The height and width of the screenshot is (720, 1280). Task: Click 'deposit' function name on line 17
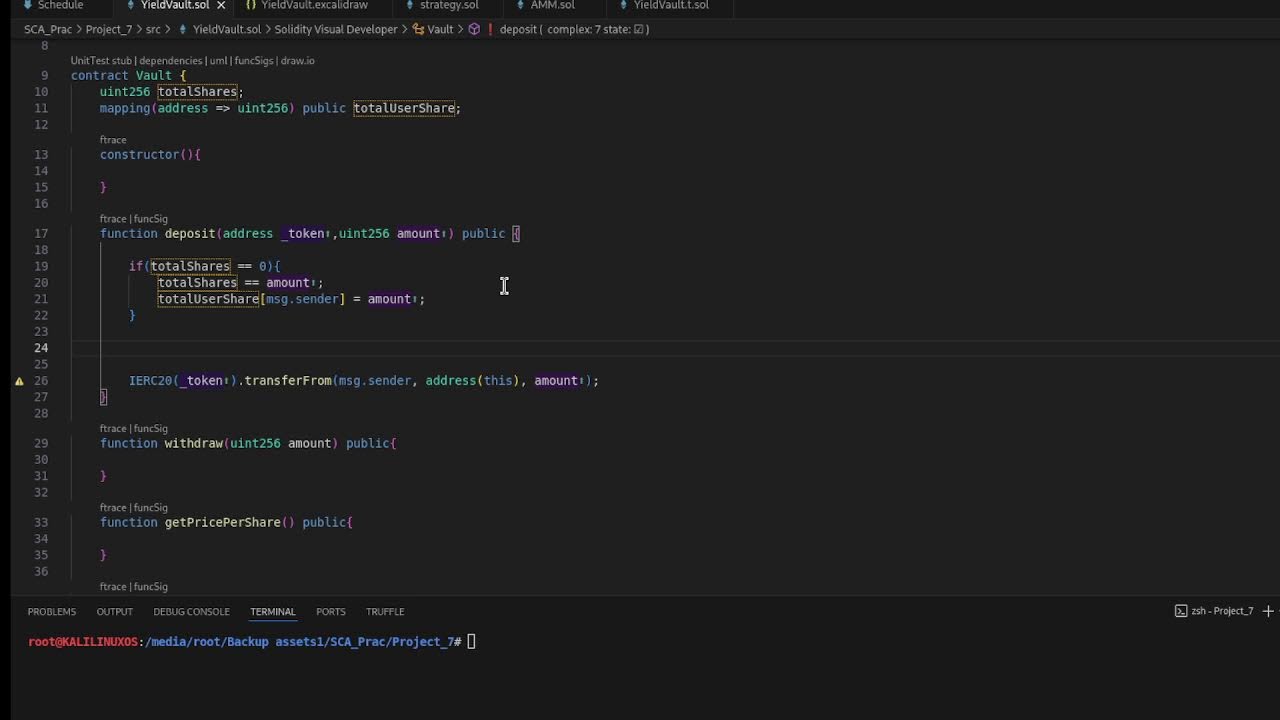(x=190, y=234)
